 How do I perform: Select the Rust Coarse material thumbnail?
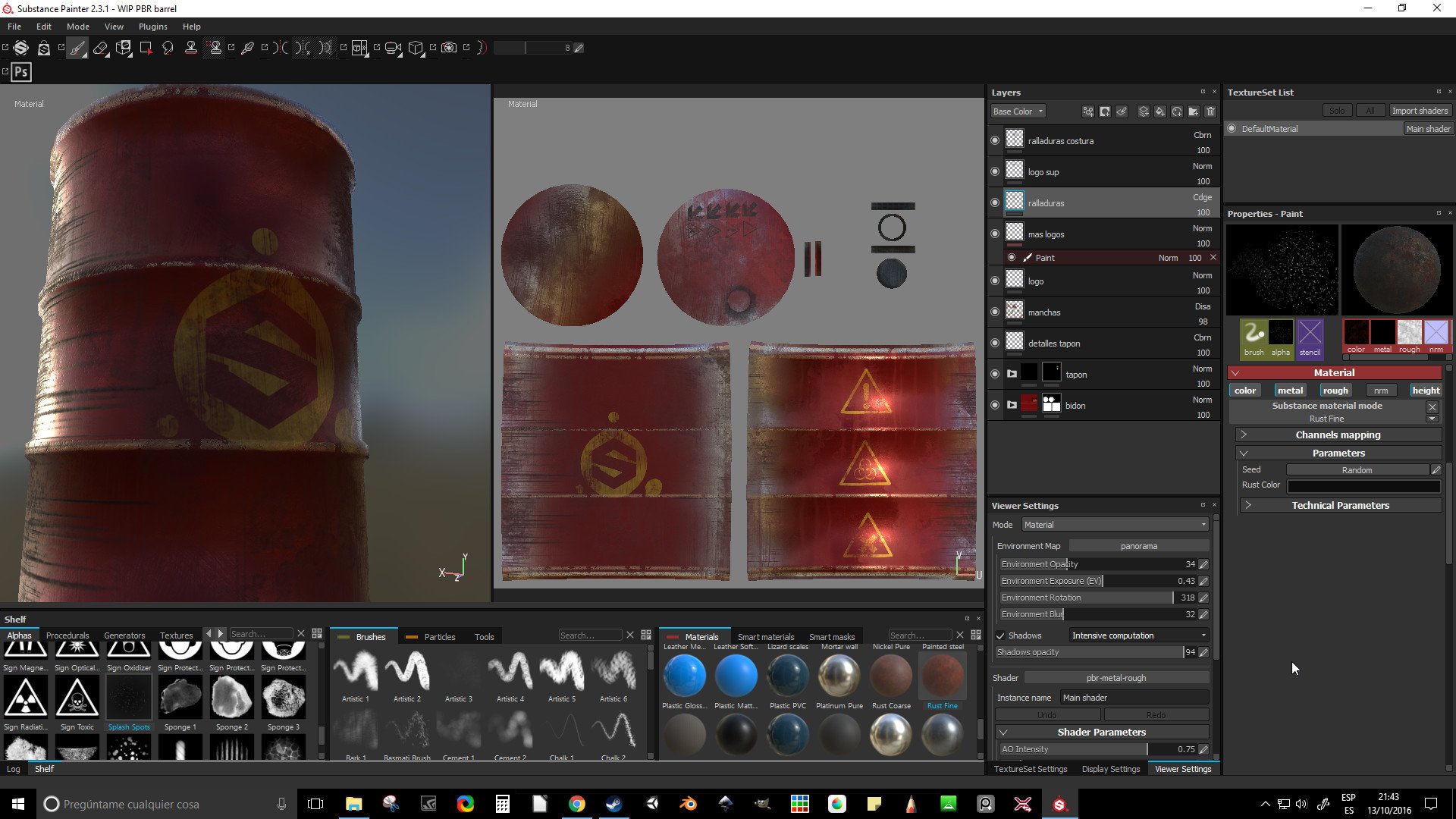pos(890,676)
